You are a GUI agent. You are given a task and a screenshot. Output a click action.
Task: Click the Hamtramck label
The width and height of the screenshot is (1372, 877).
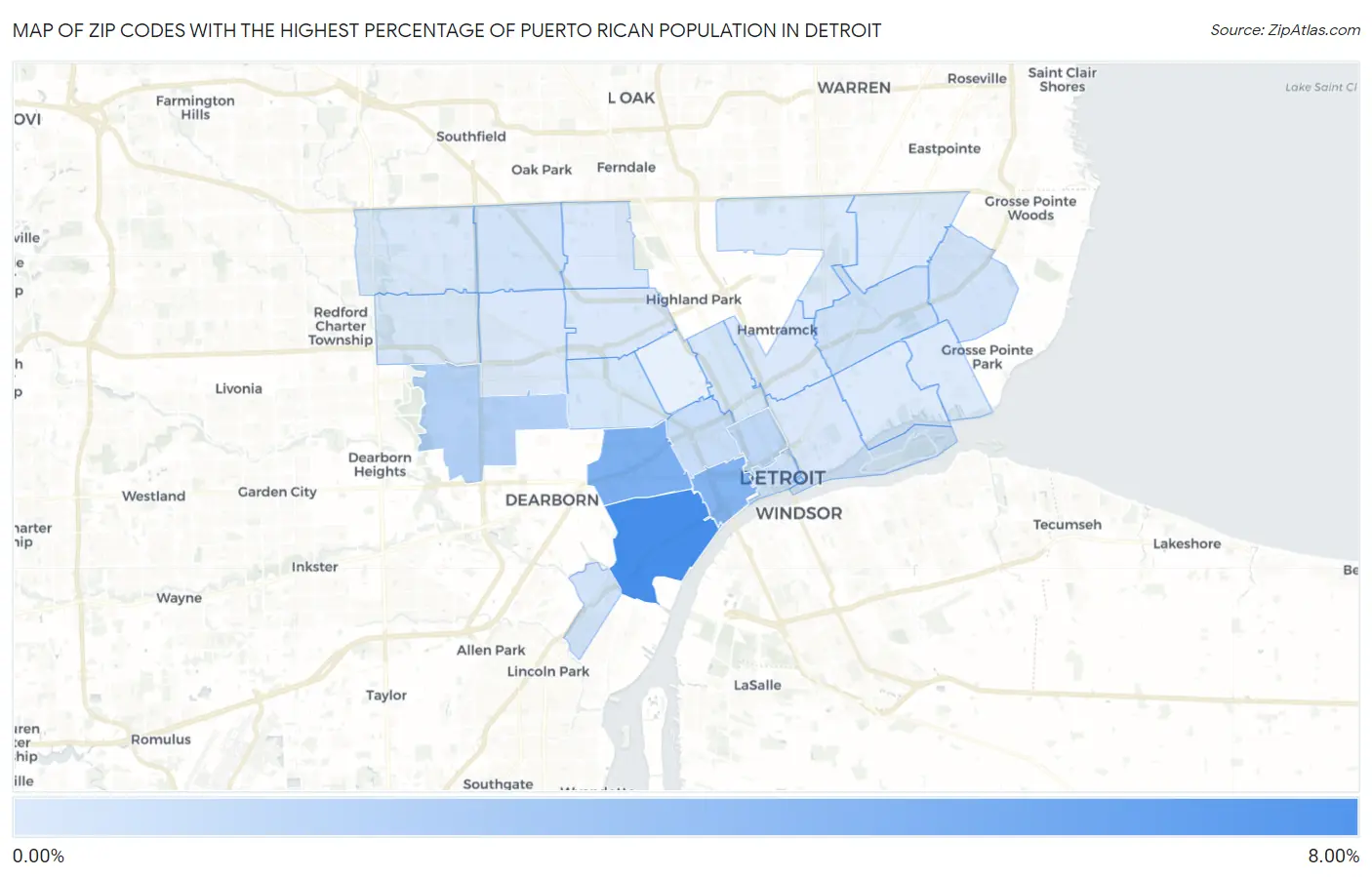pyautogui.click(x=777, y=330)
